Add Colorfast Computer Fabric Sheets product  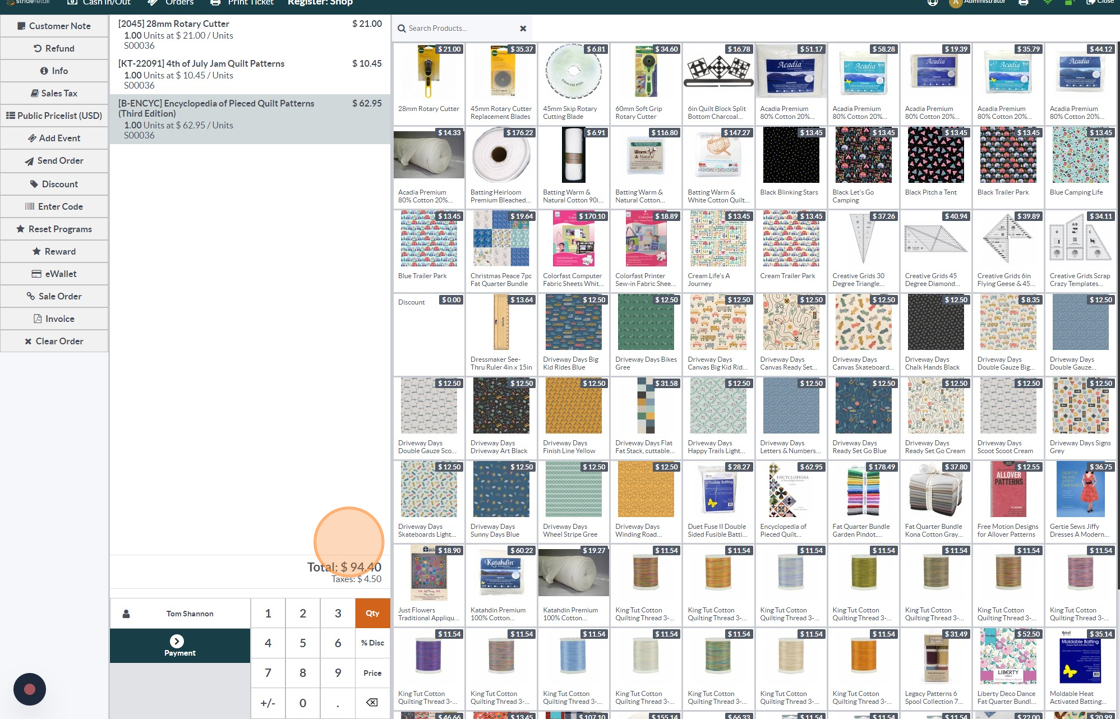pyautogui.click(x=573, y=251)
